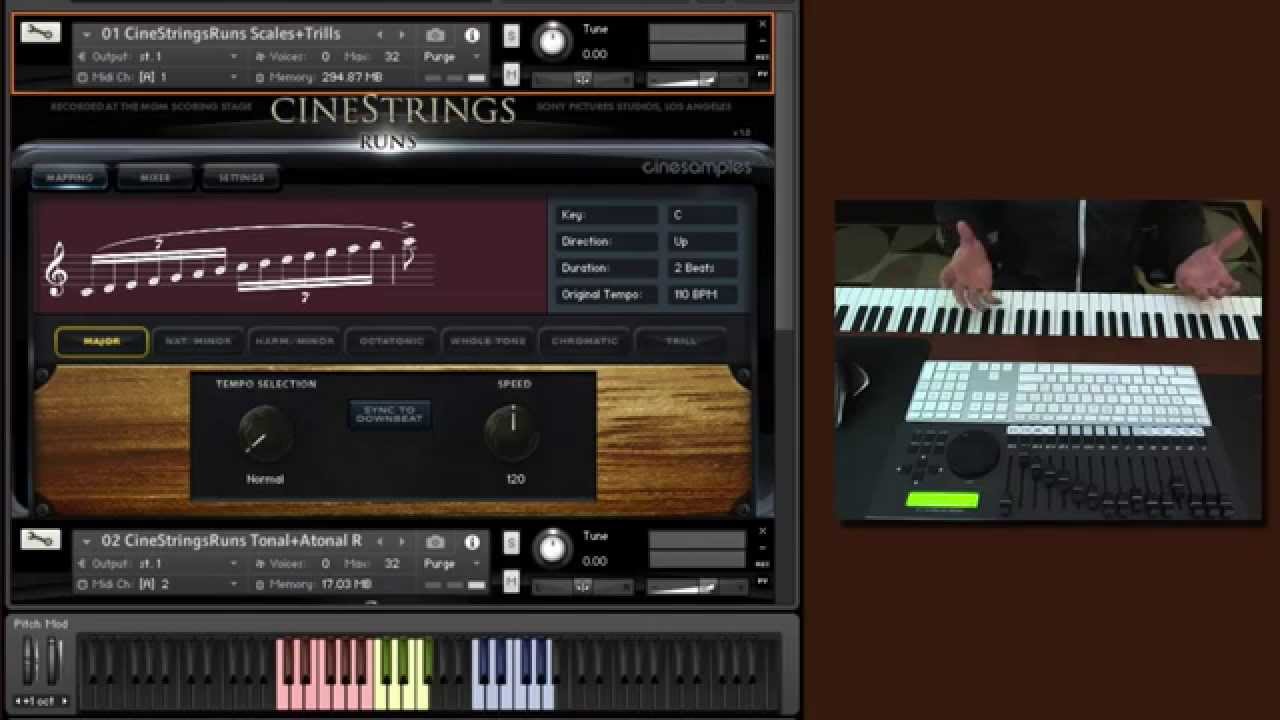Click the Speed knob
The height and width of the screenshot is (720, 1280).
pos(512,433)
